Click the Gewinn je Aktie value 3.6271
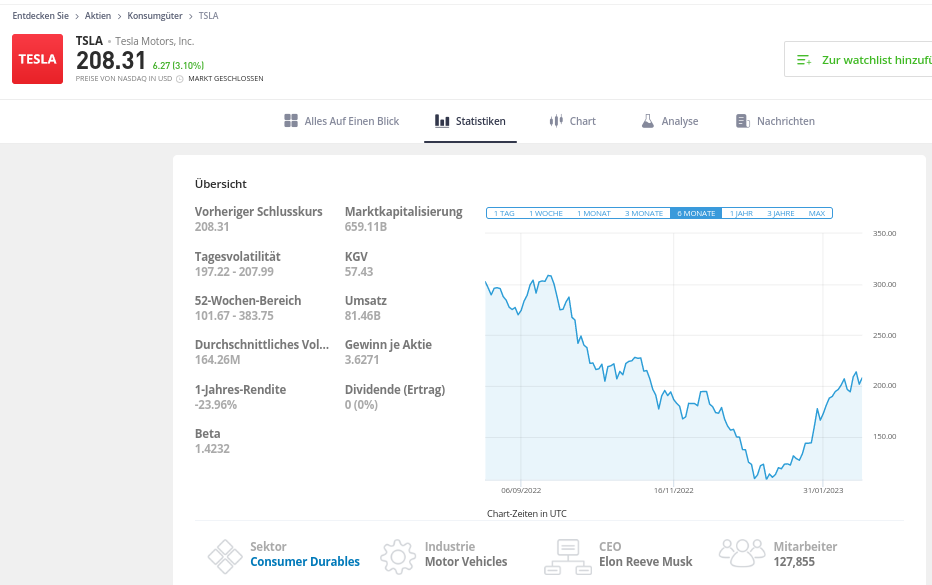932x585 pixels. 362,360
